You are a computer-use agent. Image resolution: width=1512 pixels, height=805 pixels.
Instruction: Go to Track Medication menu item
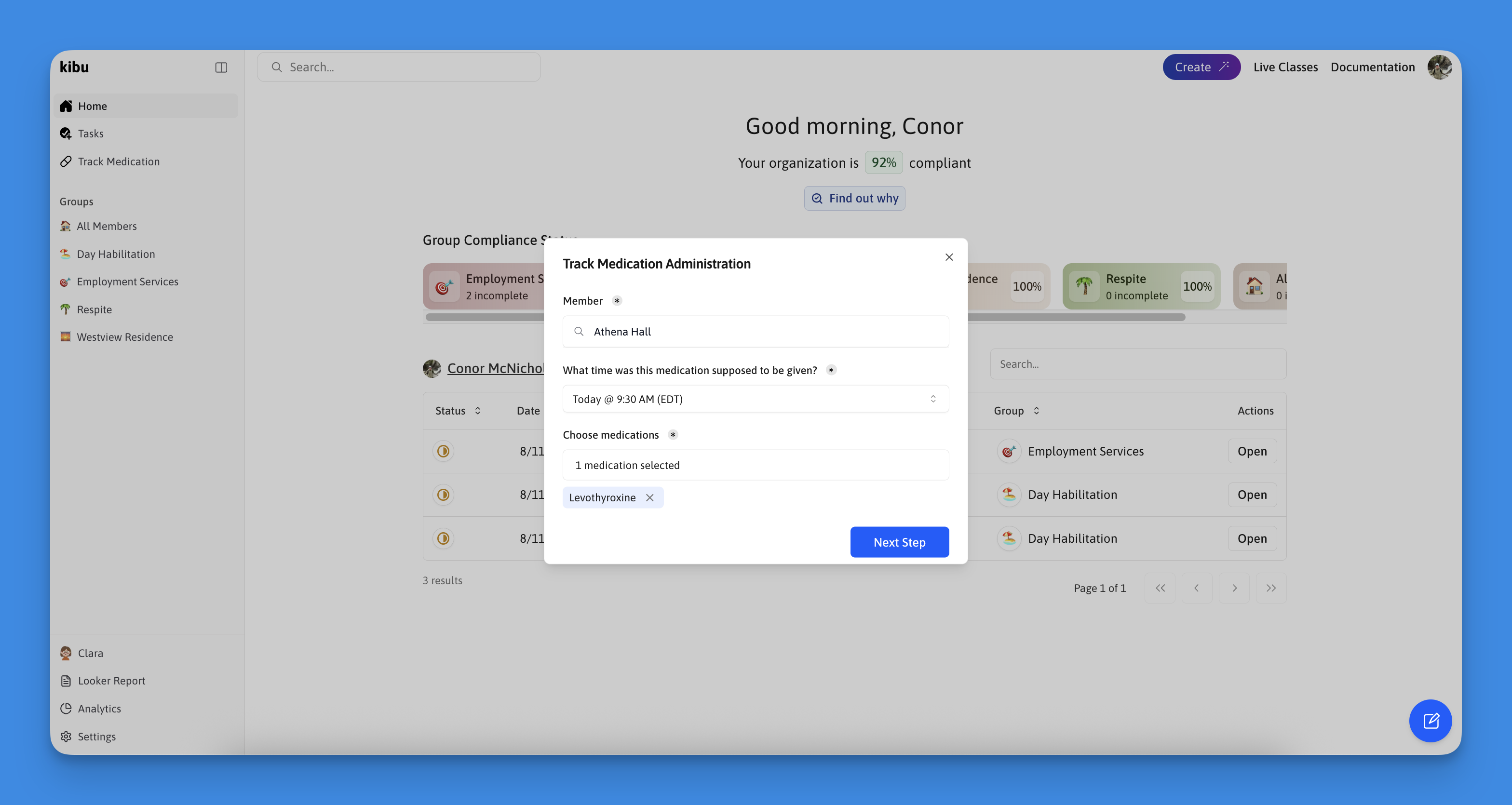tap(118, 161)
